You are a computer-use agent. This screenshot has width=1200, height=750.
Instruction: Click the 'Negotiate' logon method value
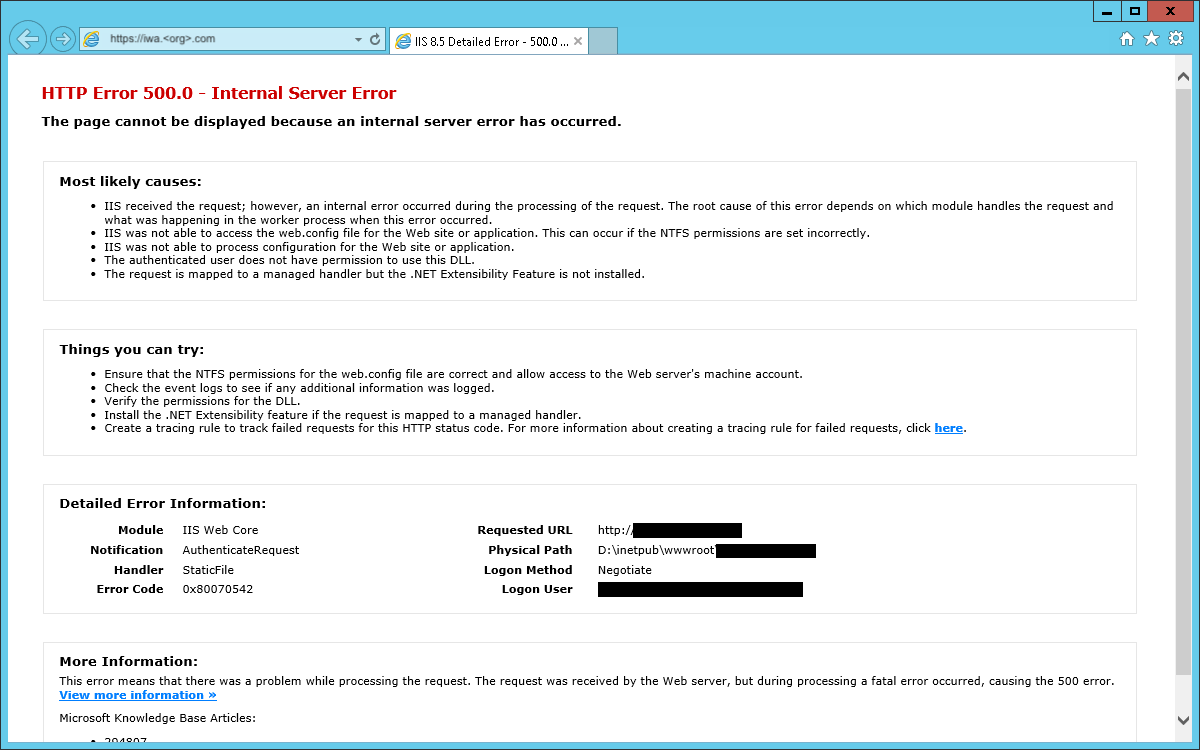coord(625,570)
